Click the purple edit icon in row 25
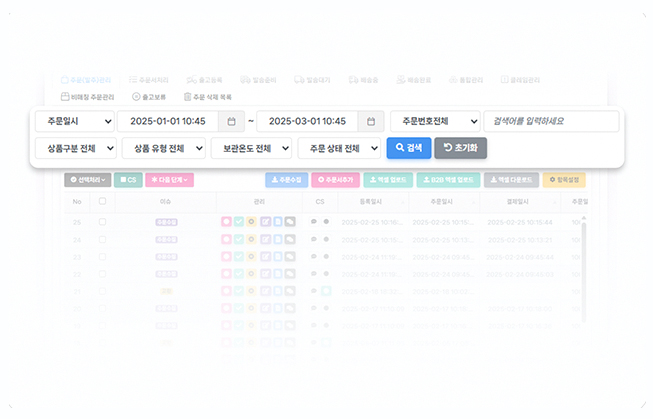 pyautogui.click(x=265, y=222)
